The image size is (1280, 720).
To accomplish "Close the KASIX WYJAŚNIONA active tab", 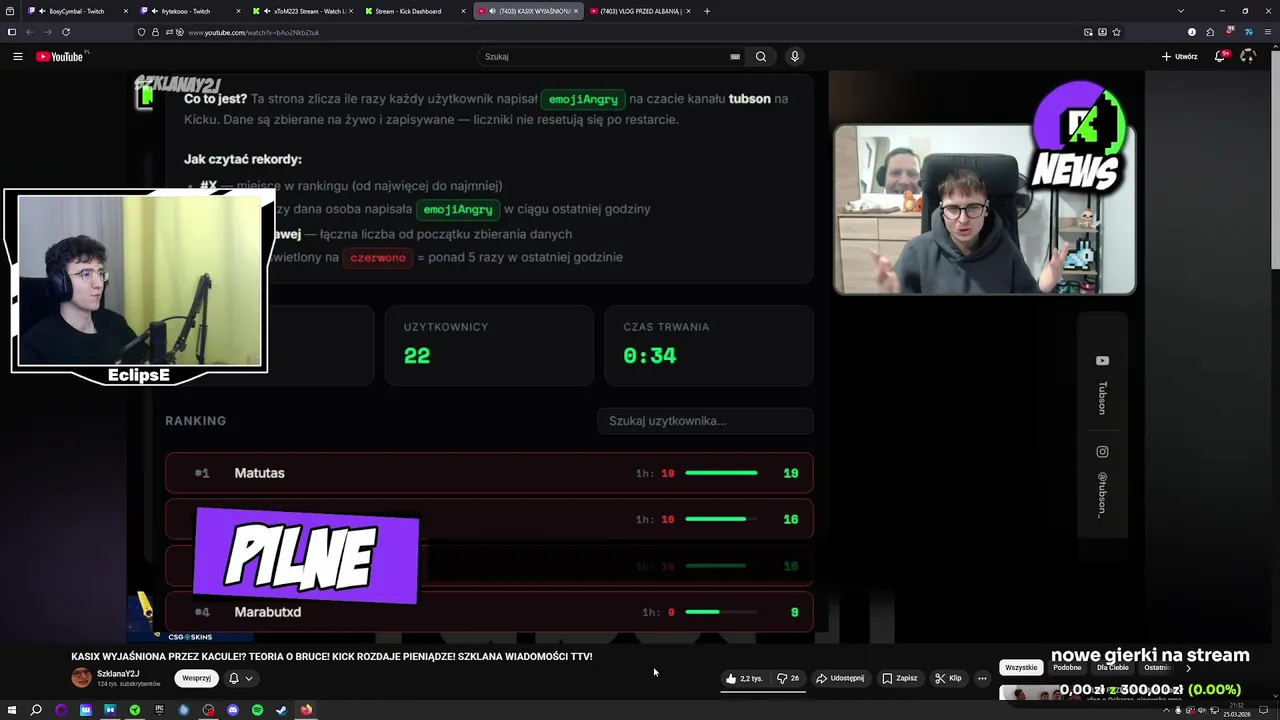I will tap(576, 11).
